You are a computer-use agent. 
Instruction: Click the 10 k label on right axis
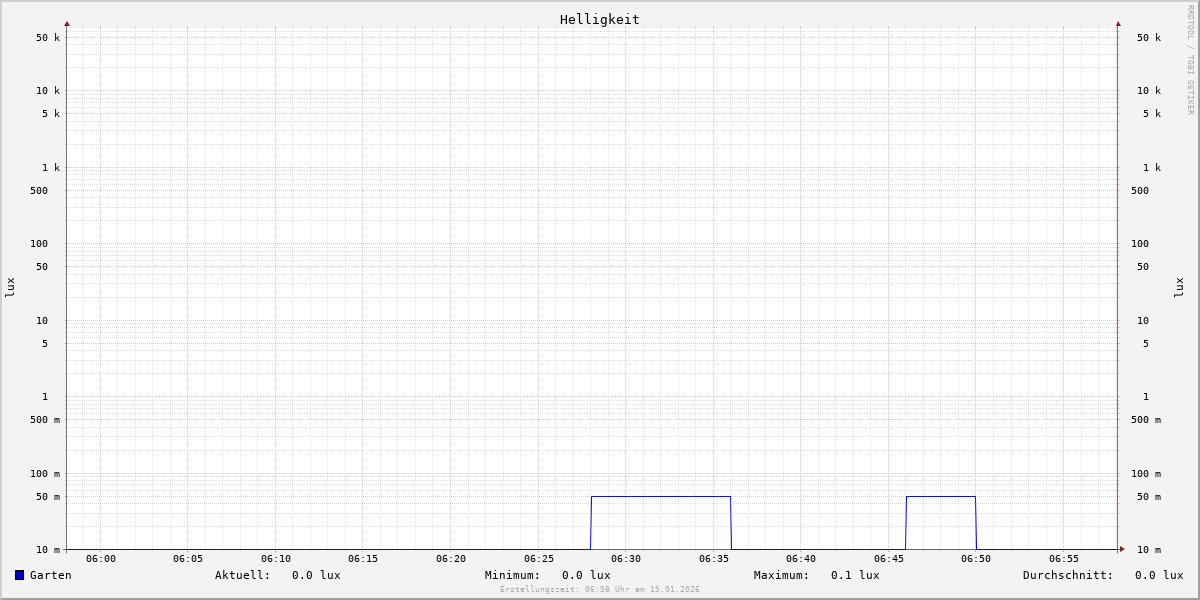[x=1149, y=91]
